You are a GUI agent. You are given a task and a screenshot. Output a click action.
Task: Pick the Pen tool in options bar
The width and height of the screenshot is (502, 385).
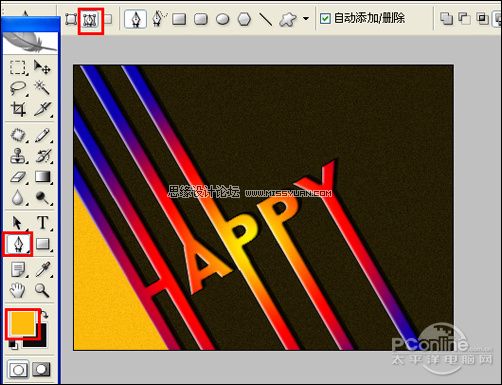pos(135,19)
